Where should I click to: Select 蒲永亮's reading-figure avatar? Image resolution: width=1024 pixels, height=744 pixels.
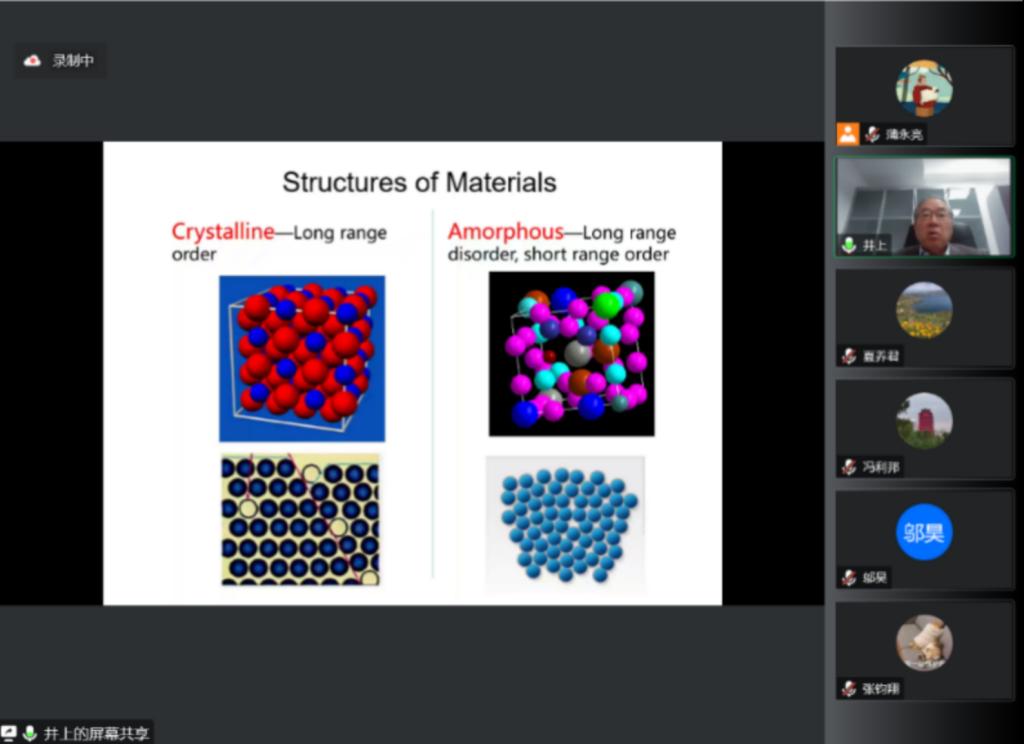[924, 88]
